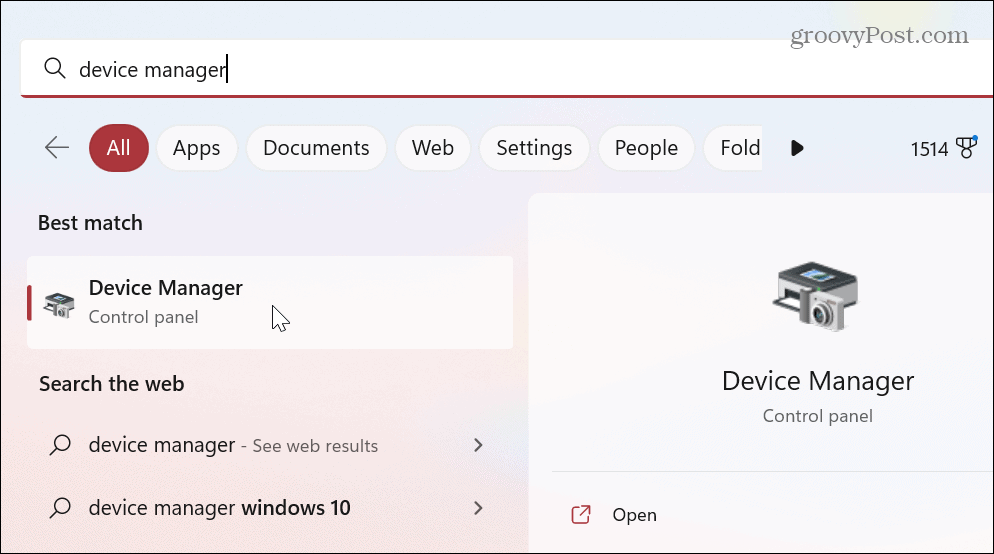Switch to the Web filter tab
Image resolution: width=994 pixels, height=554 pixels.
pyautogui.click(x=432, y=148)
